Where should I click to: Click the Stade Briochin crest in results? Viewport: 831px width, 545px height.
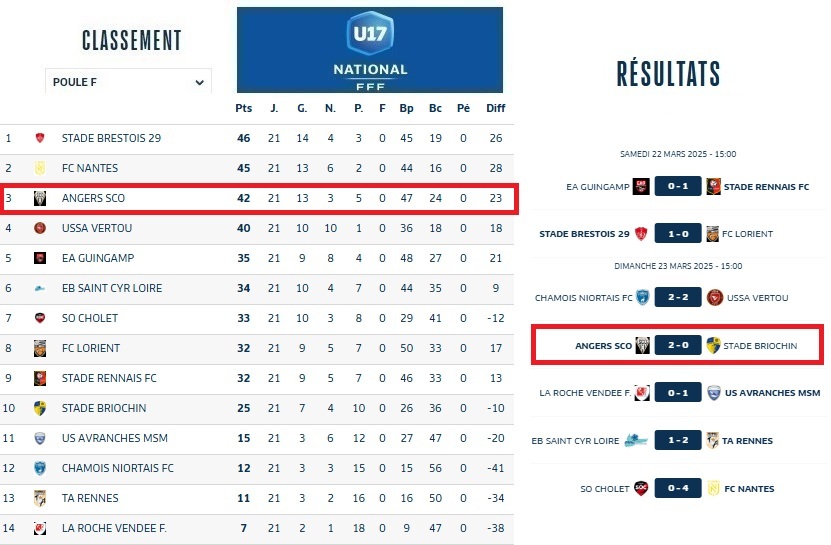(713, 346)
